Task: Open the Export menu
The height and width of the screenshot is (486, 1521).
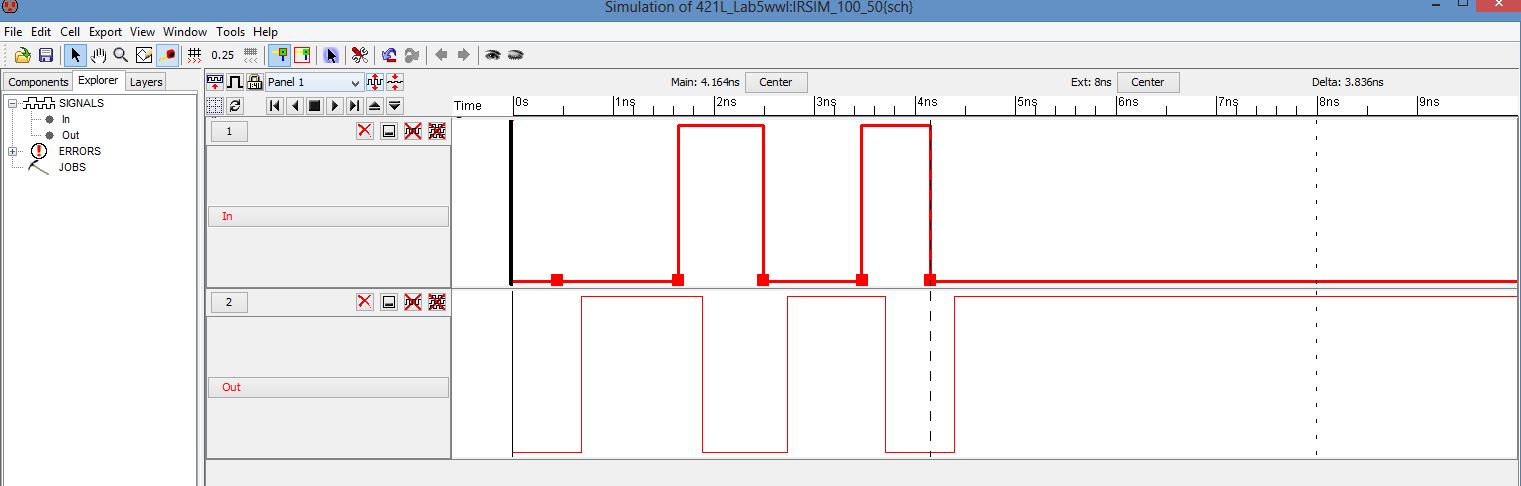Action: pyautogui.click(x=105, y=32)
